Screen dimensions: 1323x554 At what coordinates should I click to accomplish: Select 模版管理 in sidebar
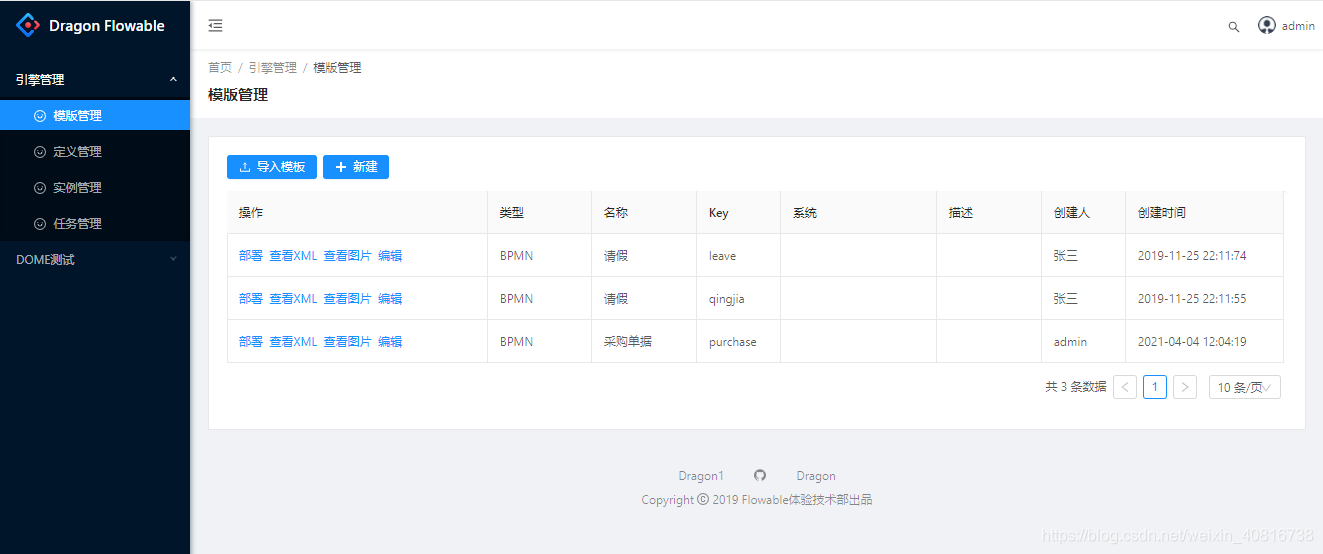95,116
